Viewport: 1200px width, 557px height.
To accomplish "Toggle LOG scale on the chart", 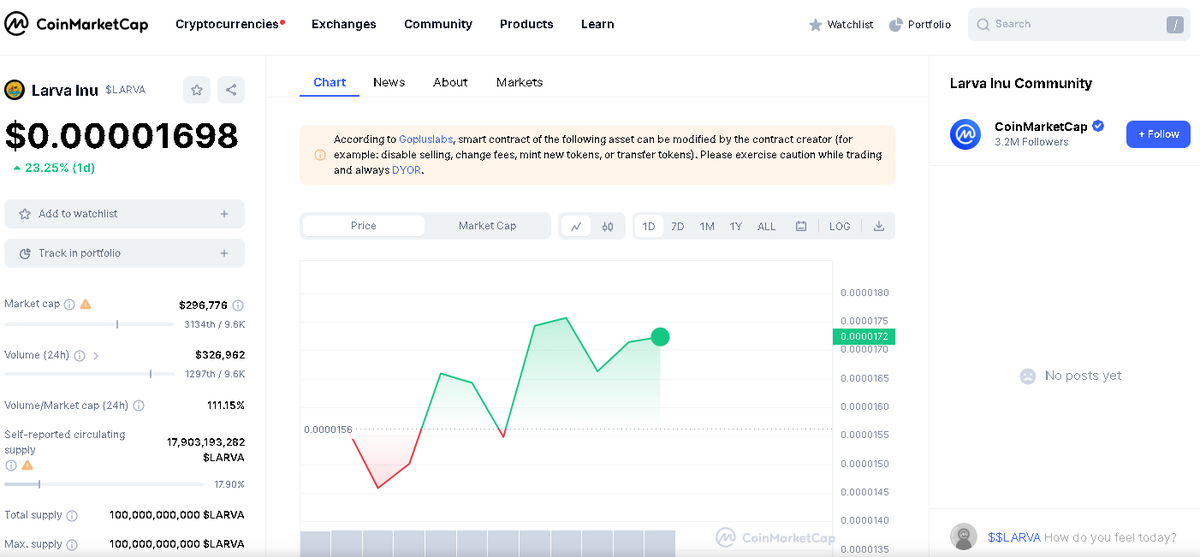I will pyautogui.click(x=840, y=226).
